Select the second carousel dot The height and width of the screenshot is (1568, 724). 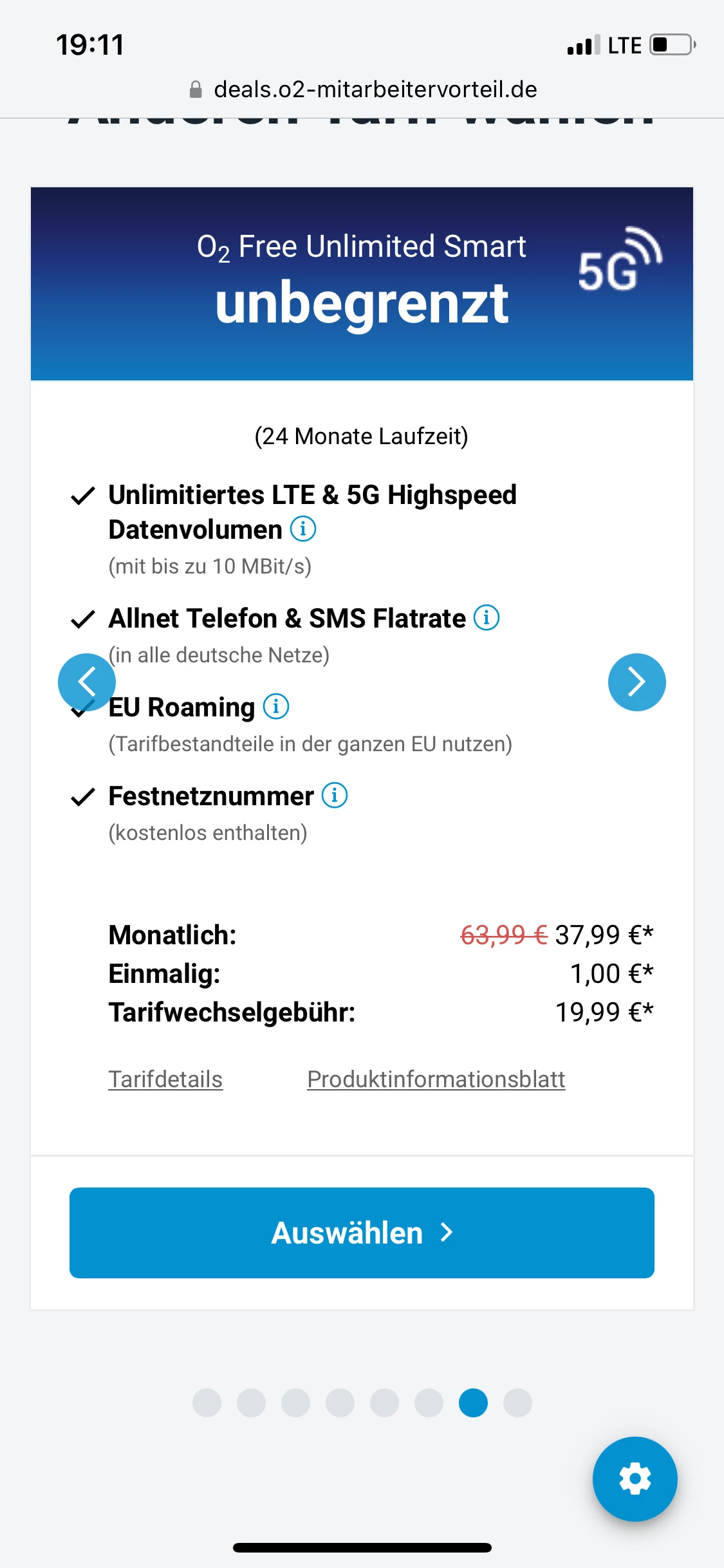pyautogui.click(x=251, y=1403)
